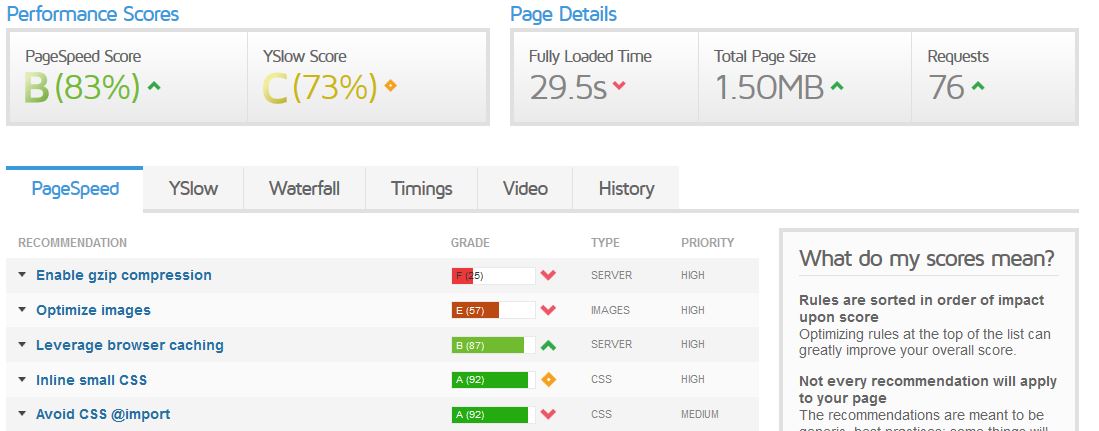Open the History tab
The image size is (1099, 431).
(626, 189)
